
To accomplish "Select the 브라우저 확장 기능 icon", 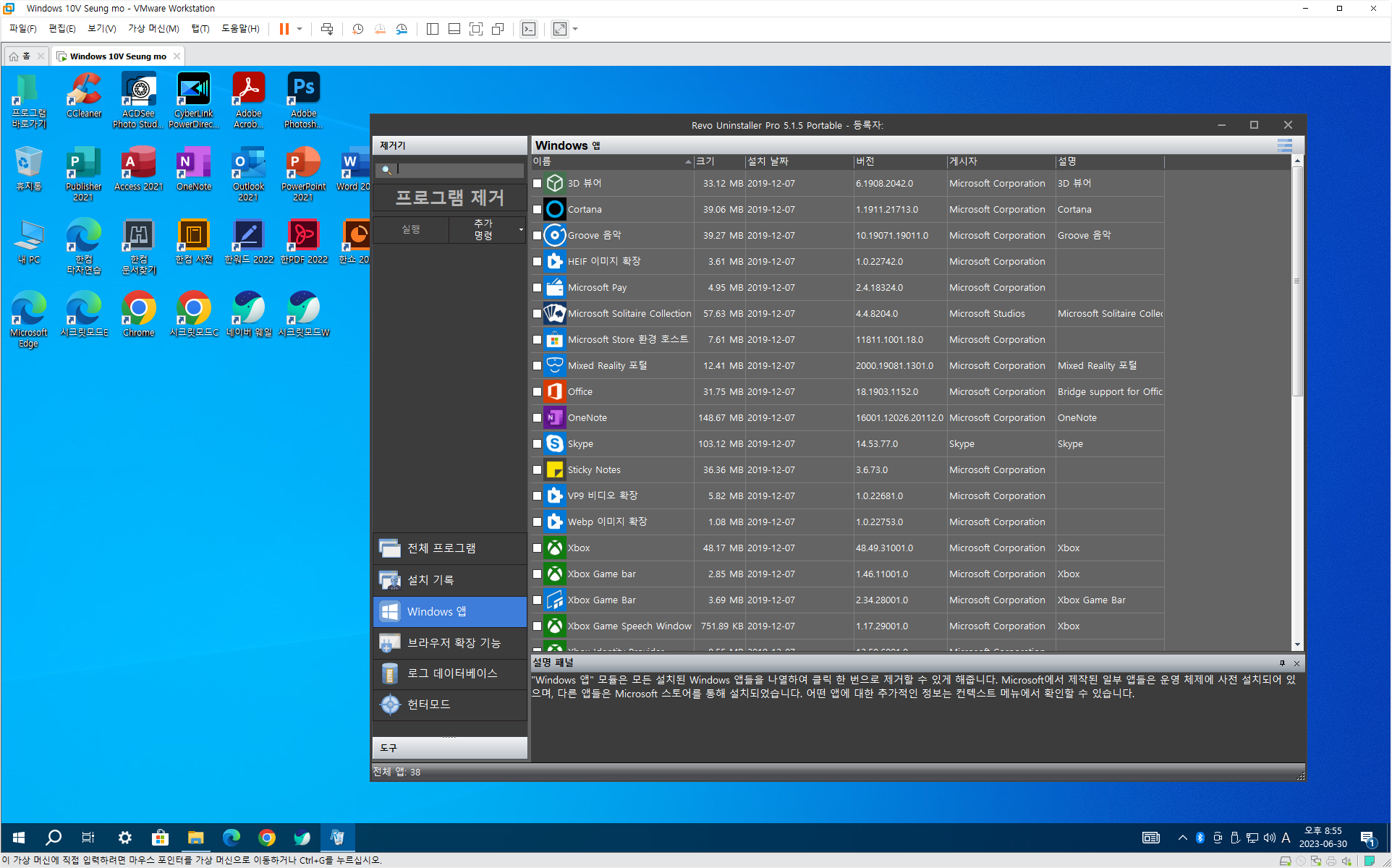I will pyautogui.click(x=390, y=642).
